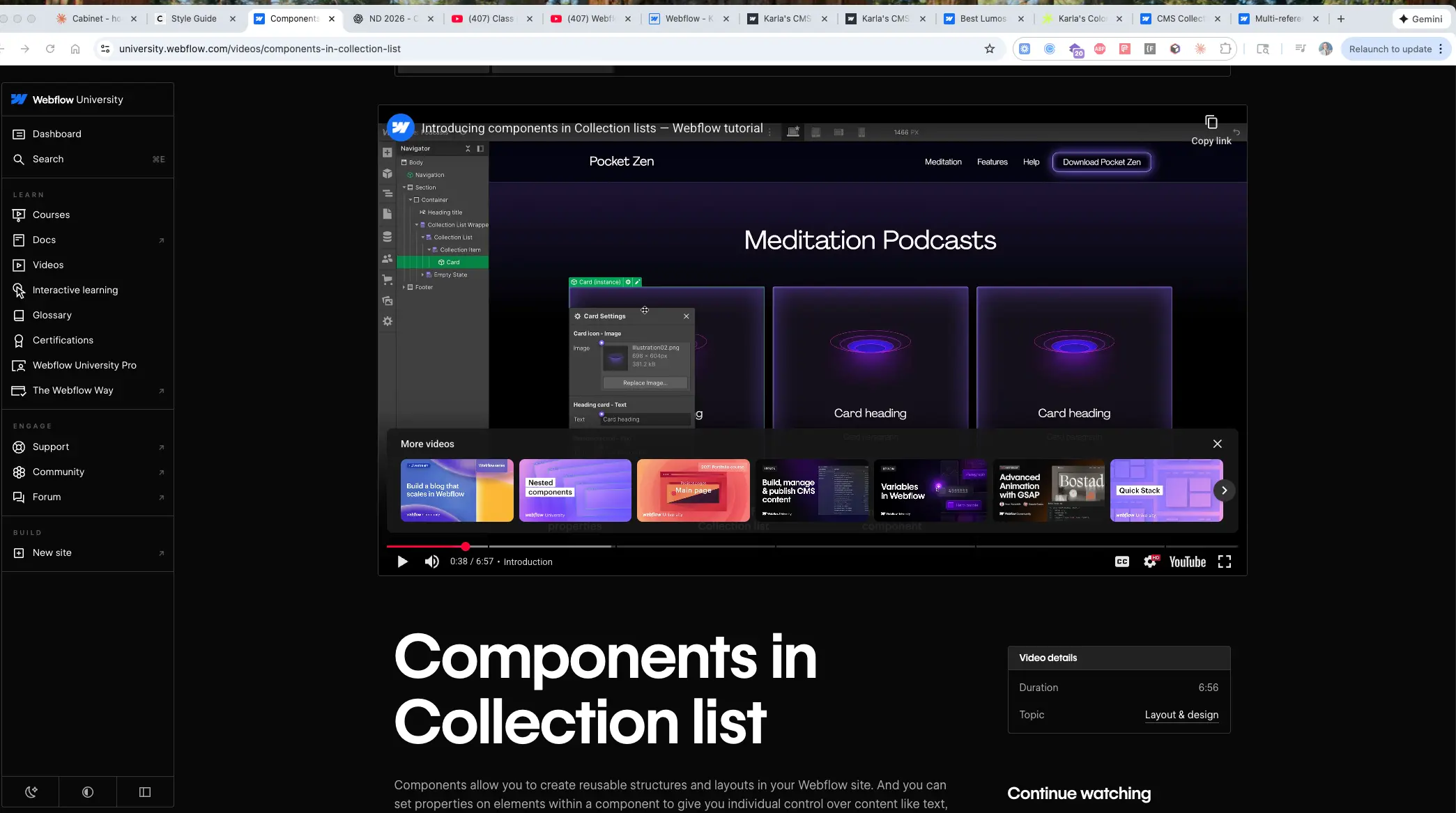This screenshot has height=813, width=1456.
Task: Open Search in sidebar
Action: coord(48,159)
